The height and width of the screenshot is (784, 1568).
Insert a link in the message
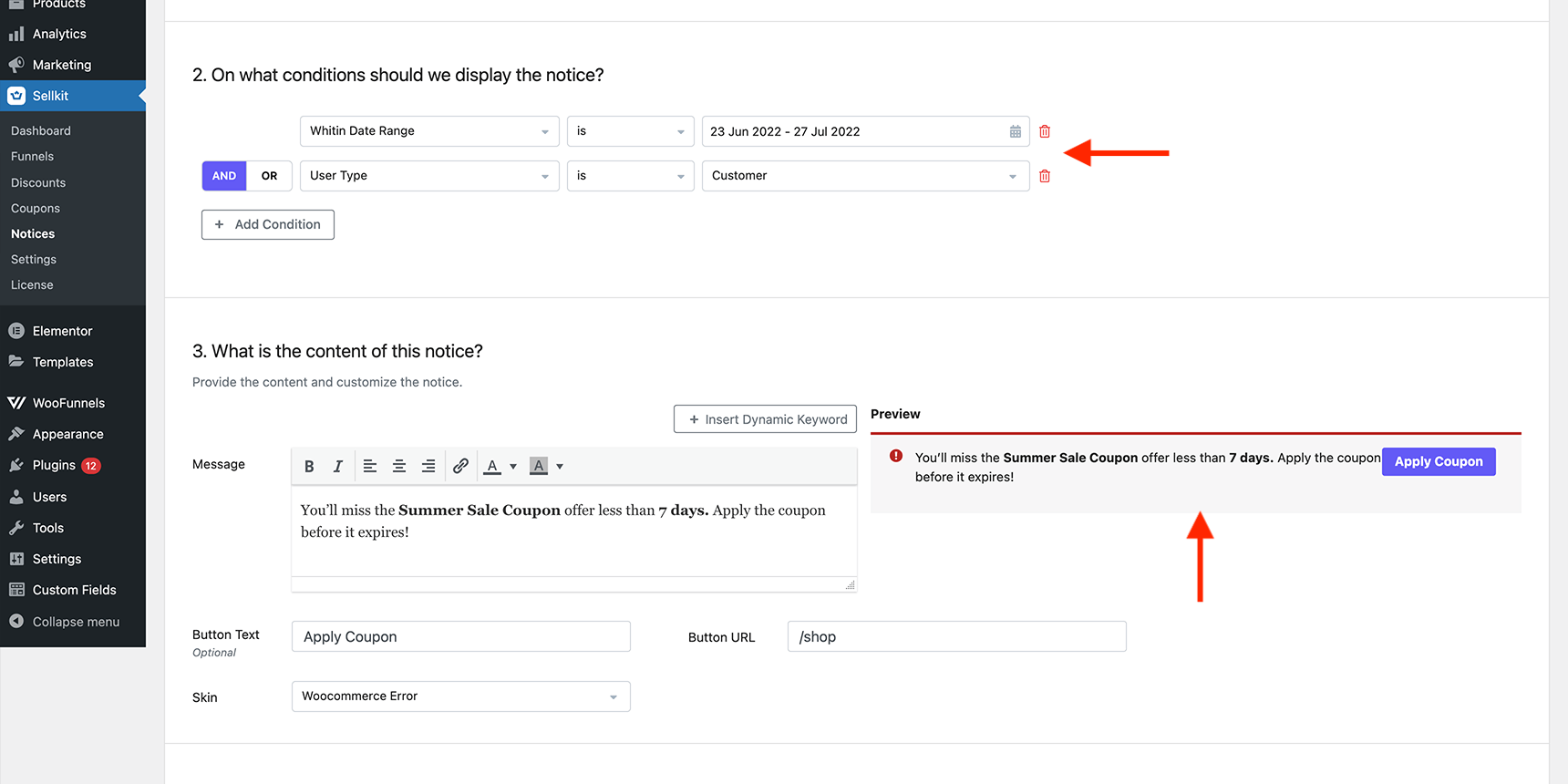[460, 466]
